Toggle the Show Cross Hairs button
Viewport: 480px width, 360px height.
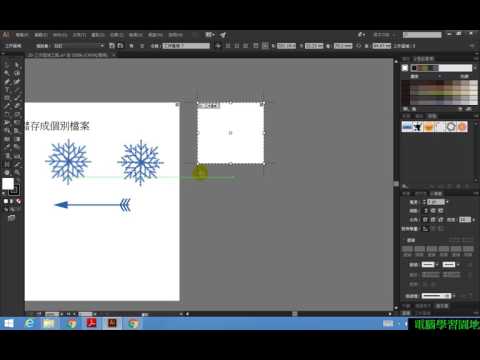tap(237, 46)
